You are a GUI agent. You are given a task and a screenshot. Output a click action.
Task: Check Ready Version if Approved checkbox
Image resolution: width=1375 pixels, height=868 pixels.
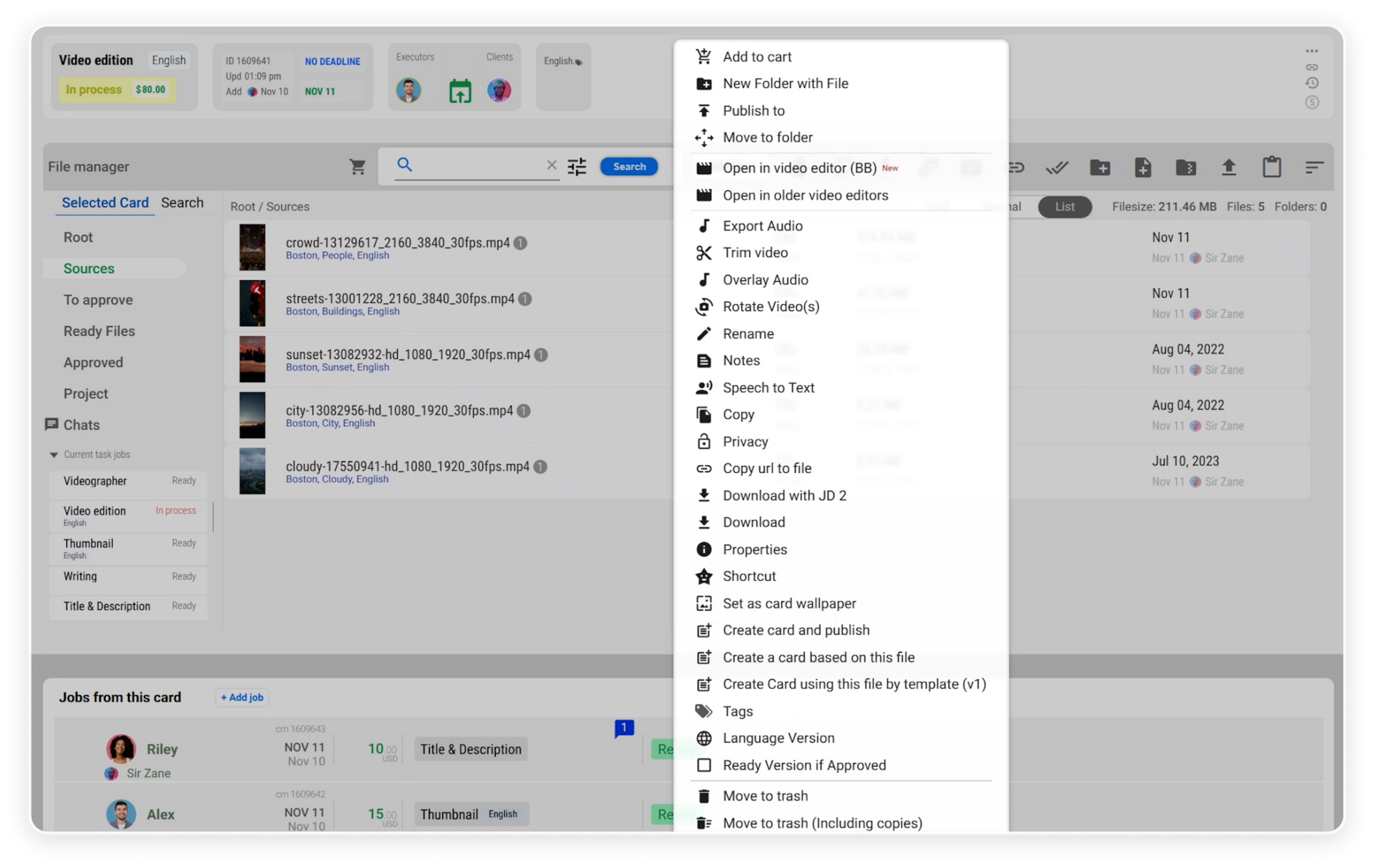(x=704, y=765)
